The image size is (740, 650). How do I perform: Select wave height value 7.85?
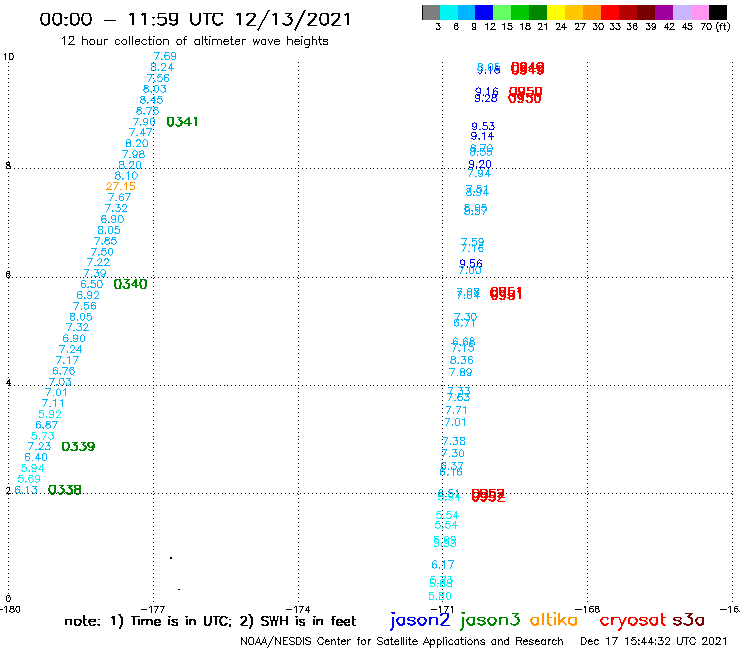pyautogui.click(x=105, y=241)
